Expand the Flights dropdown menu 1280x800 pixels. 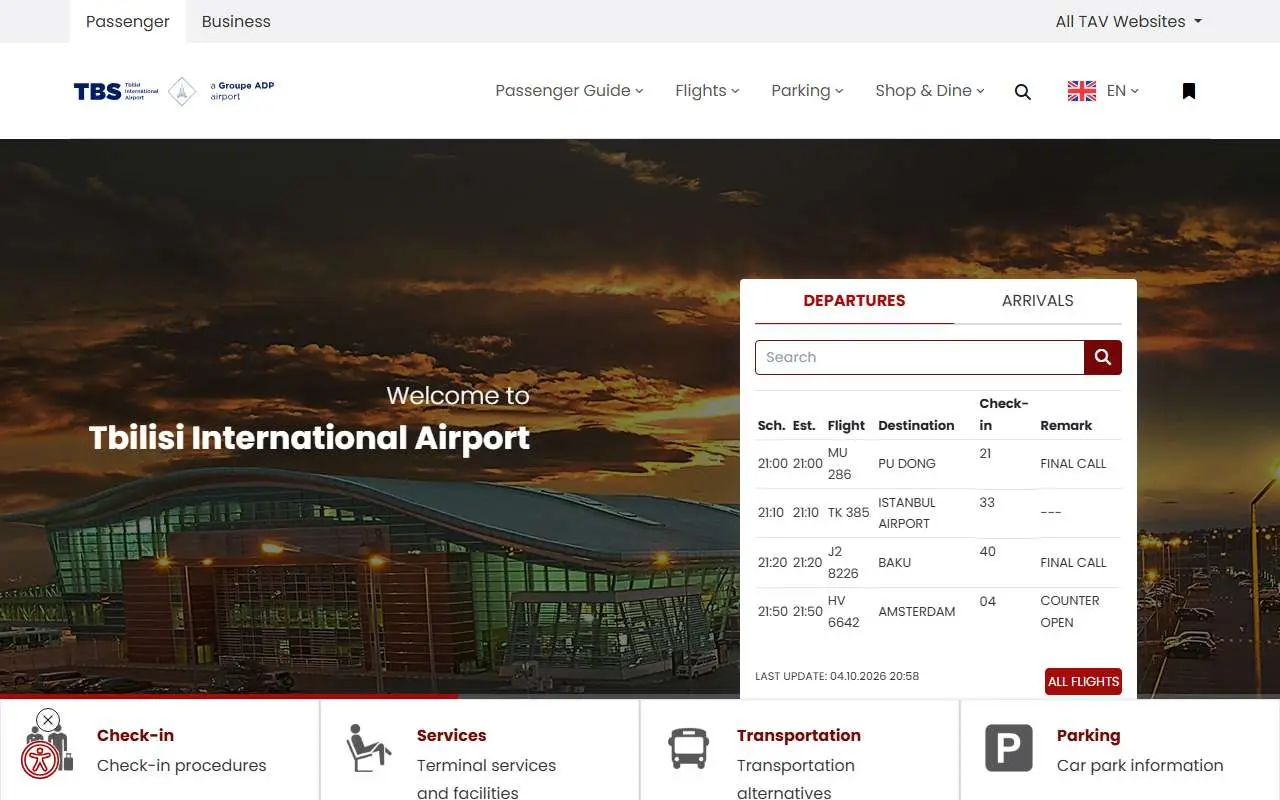[x=707, y=91]
